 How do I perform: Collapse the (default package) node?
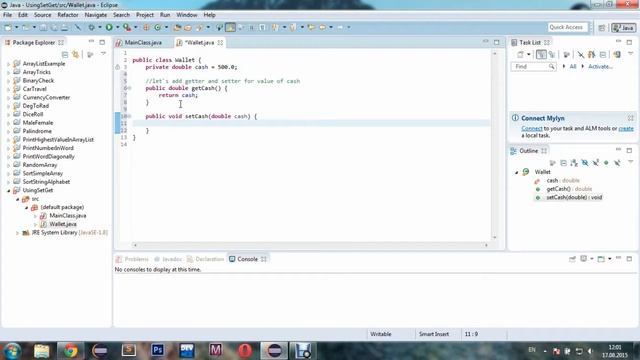(x=27, y=207)
